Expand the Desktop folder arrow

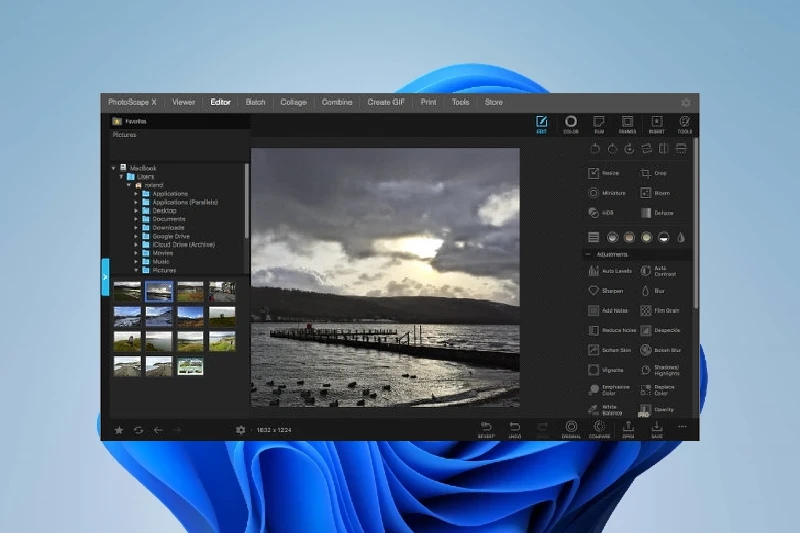pyautogui.click(x=136, y=211)
